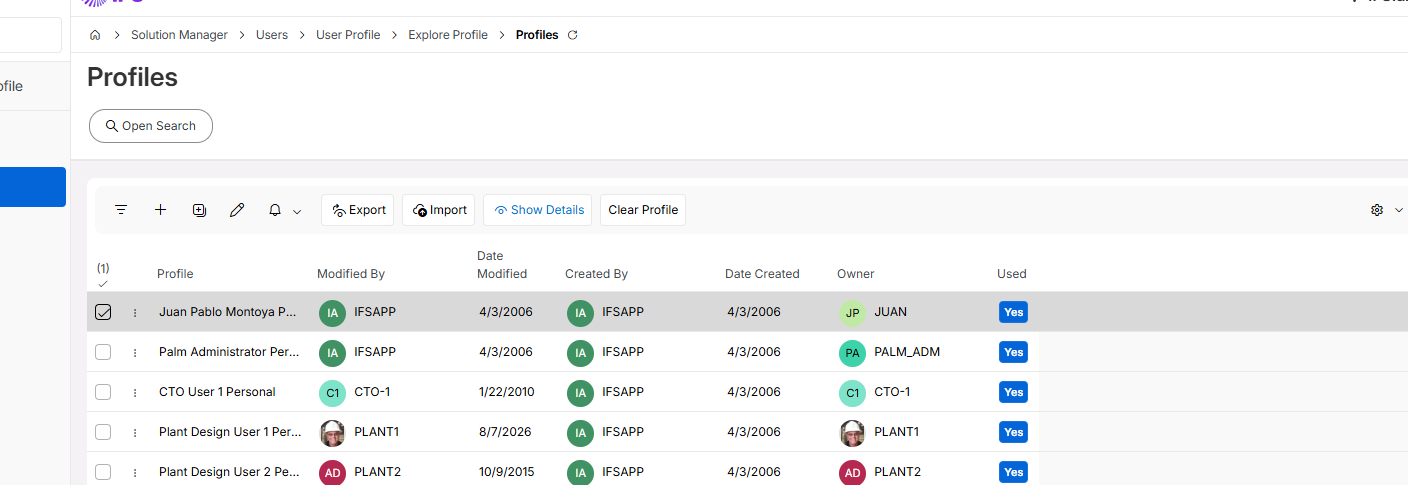Click the left sidebar search input box

[x=31, y=35]
